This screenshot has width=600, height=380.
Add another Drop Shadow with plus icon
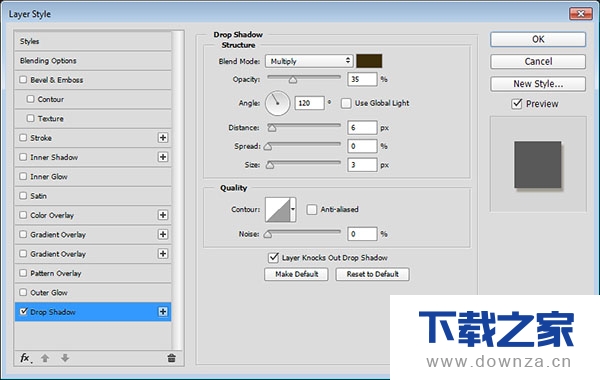coord(163,312)
